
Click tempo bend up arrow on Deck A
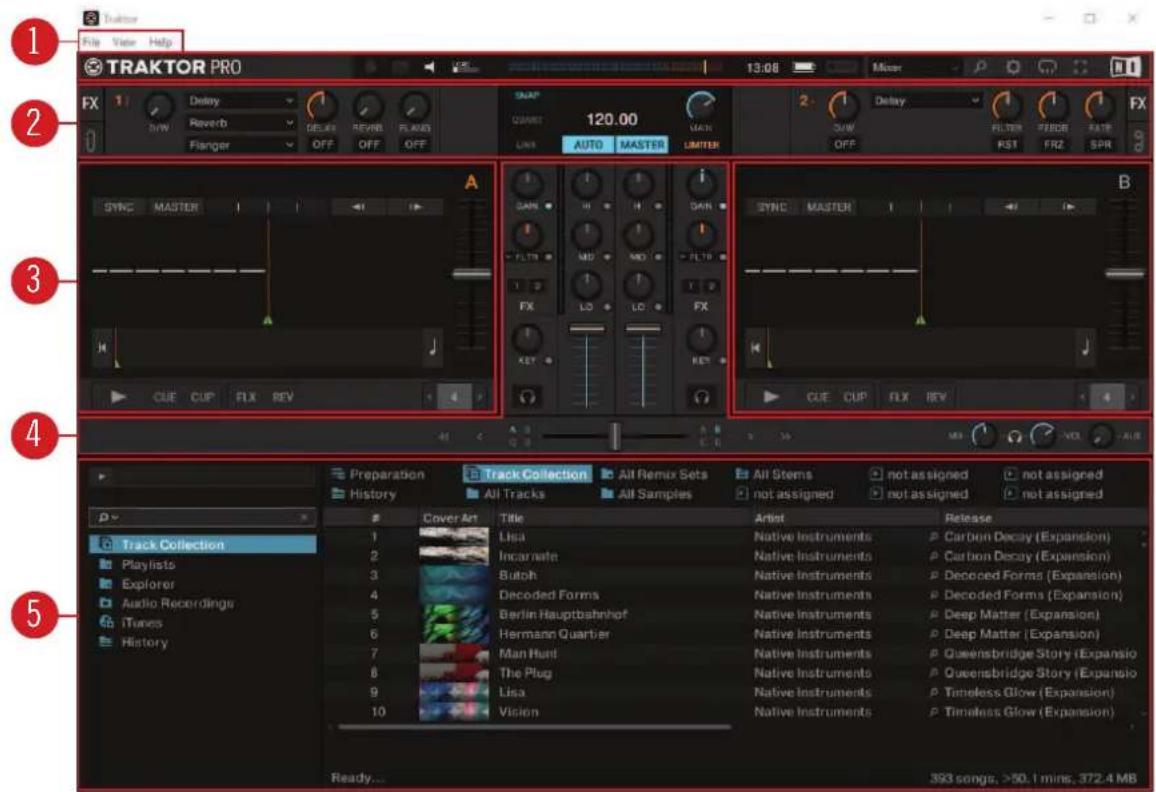(416, 207)
